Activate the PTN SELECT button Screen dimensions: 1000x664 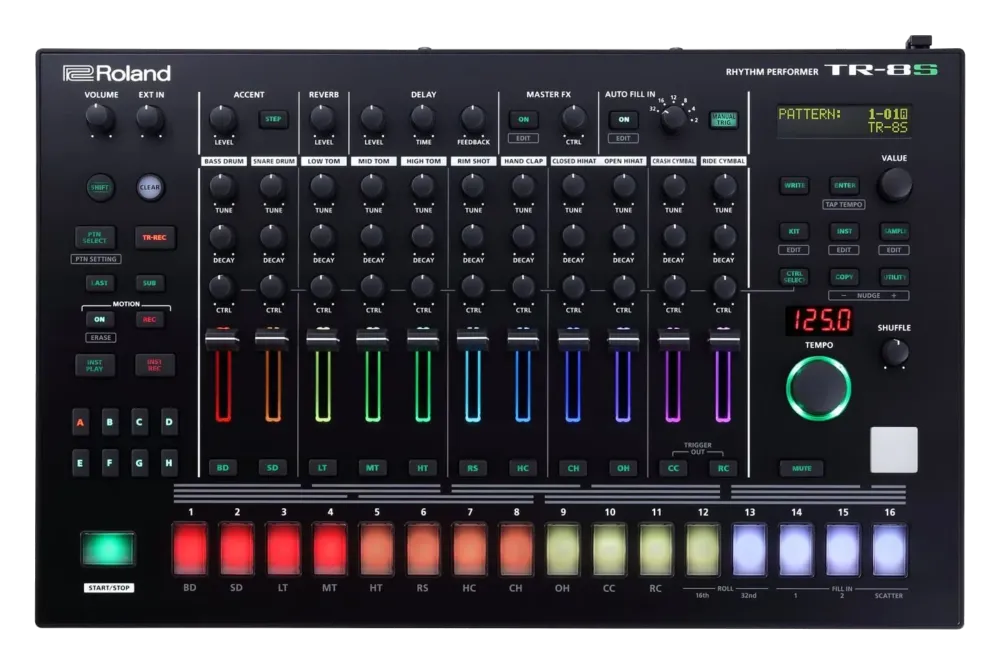click(x=94, y=237)
